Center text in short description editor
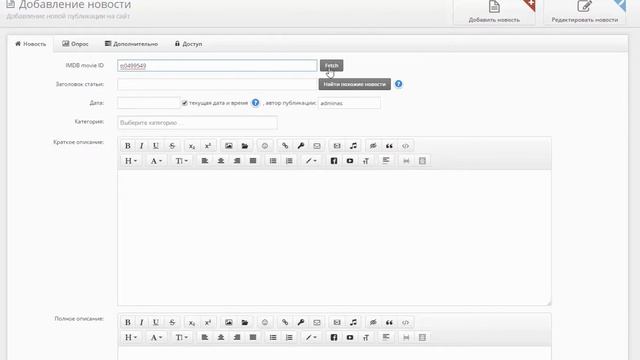 221,161
